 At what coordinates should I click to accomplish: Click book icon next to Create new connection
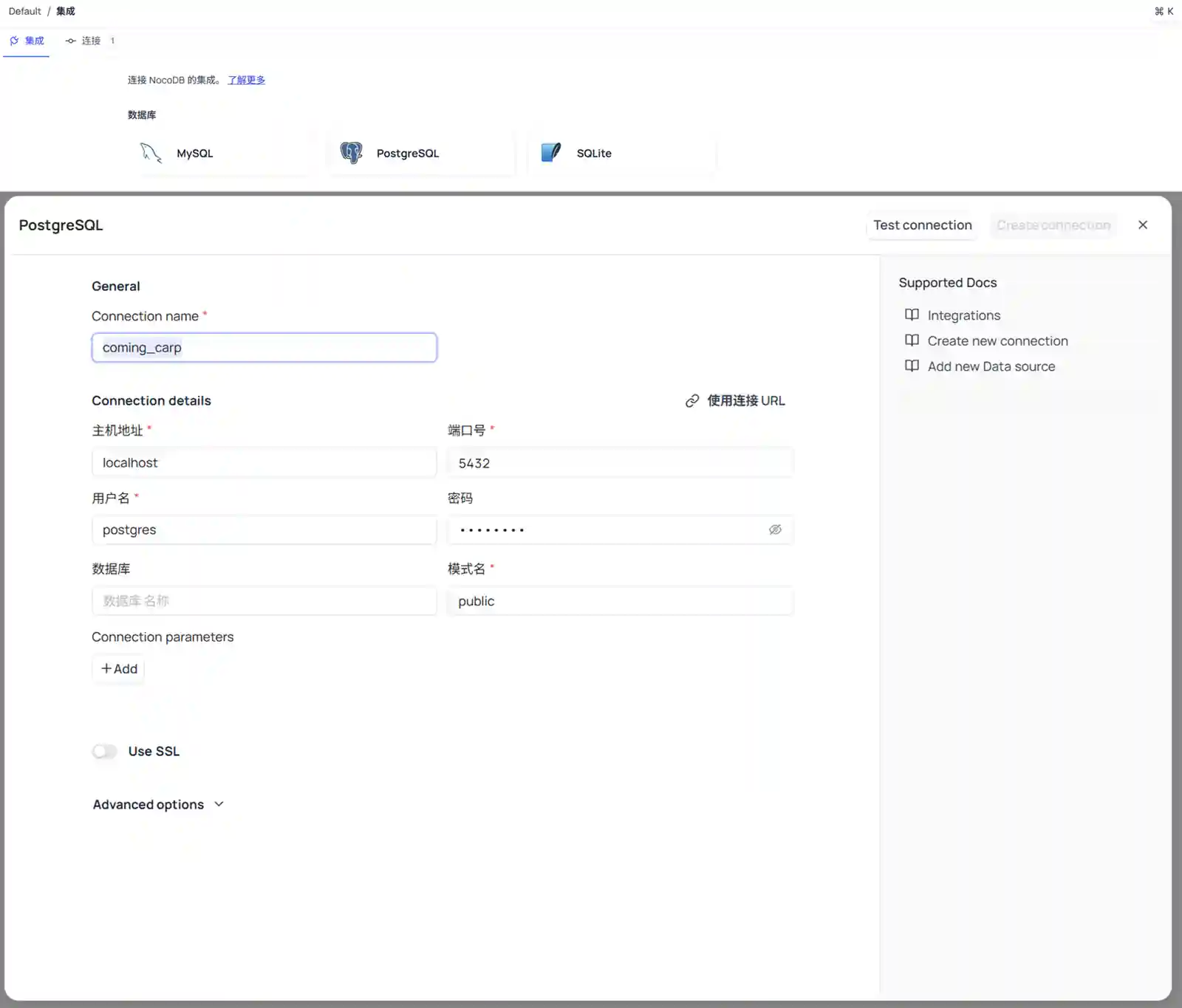[912, 340]
